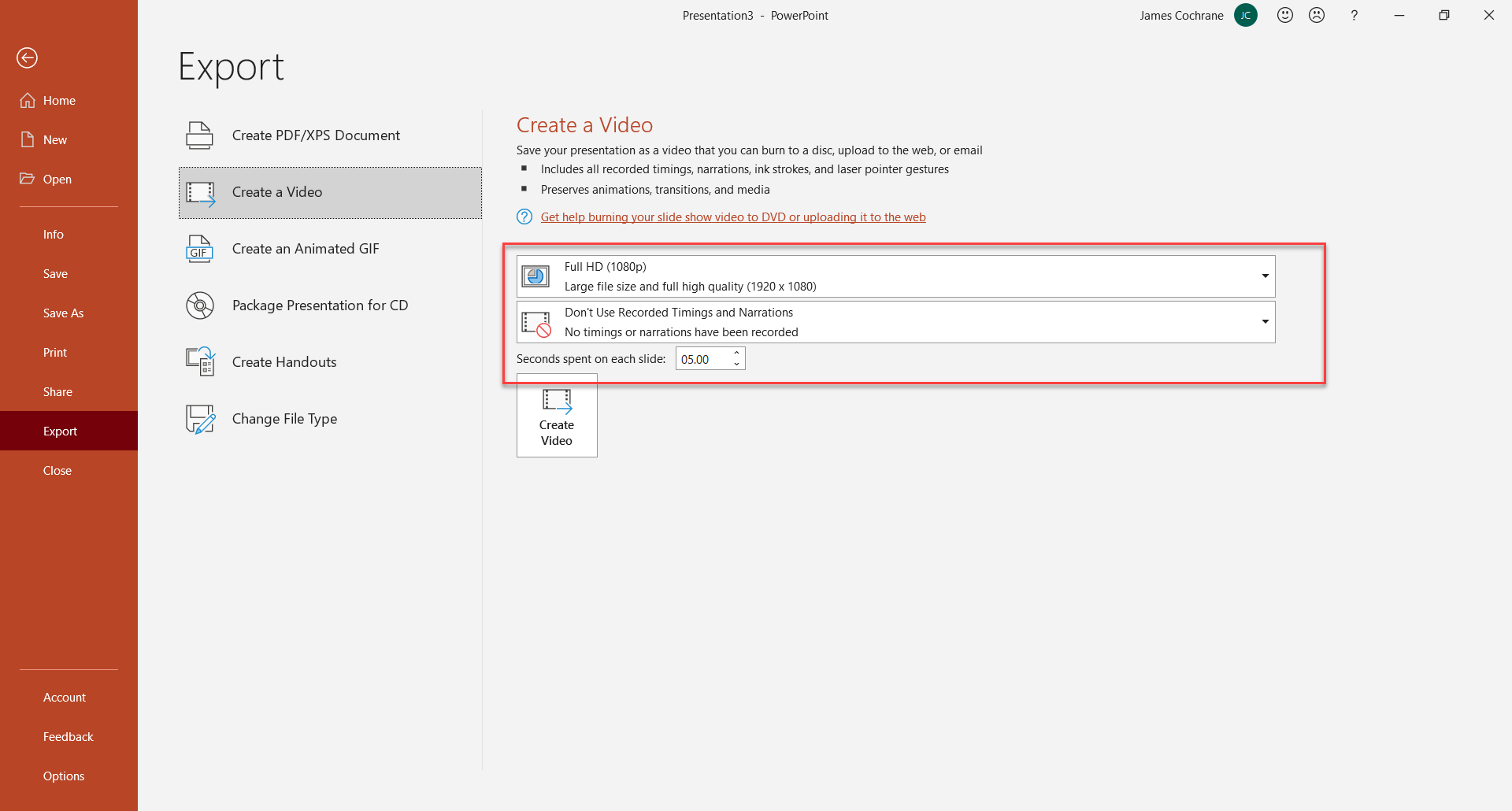This screenshot has height=811, width=1512.
Task: Open the Print page in sidebar
Action: (x=55, y=353)
